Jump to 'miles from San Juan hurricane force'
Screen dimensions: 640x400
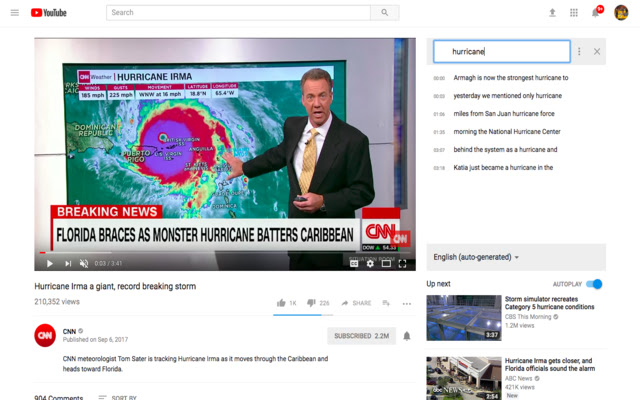504,114
